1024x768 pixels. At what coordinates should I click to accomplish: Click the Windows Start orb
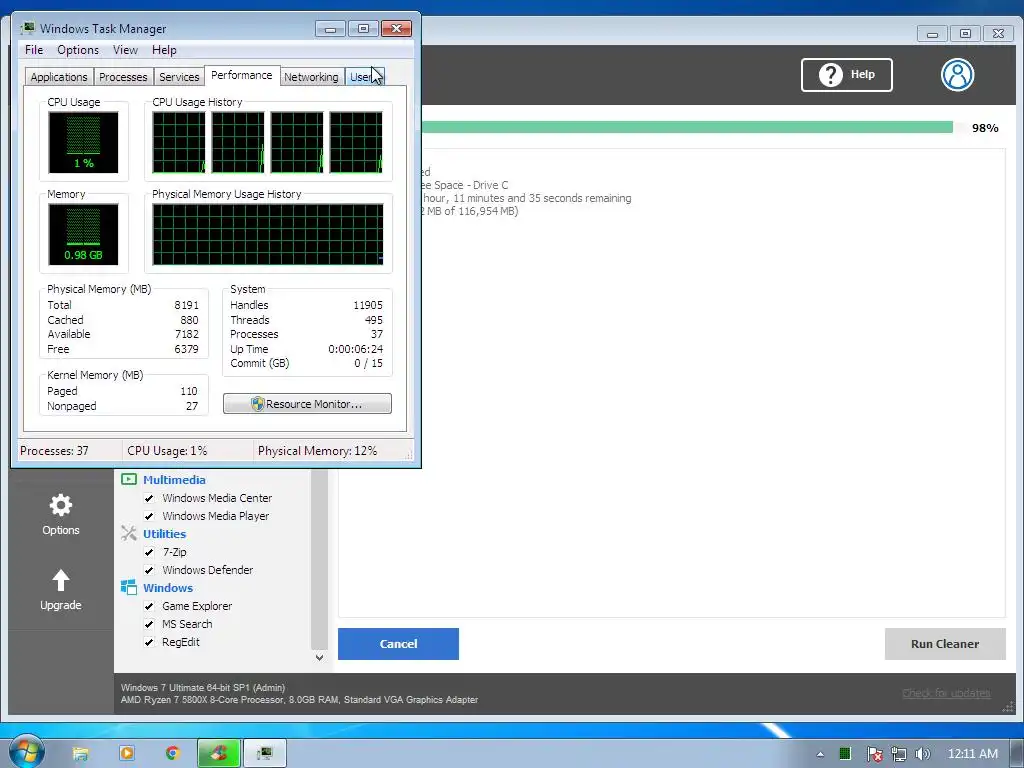click(26, 752)
